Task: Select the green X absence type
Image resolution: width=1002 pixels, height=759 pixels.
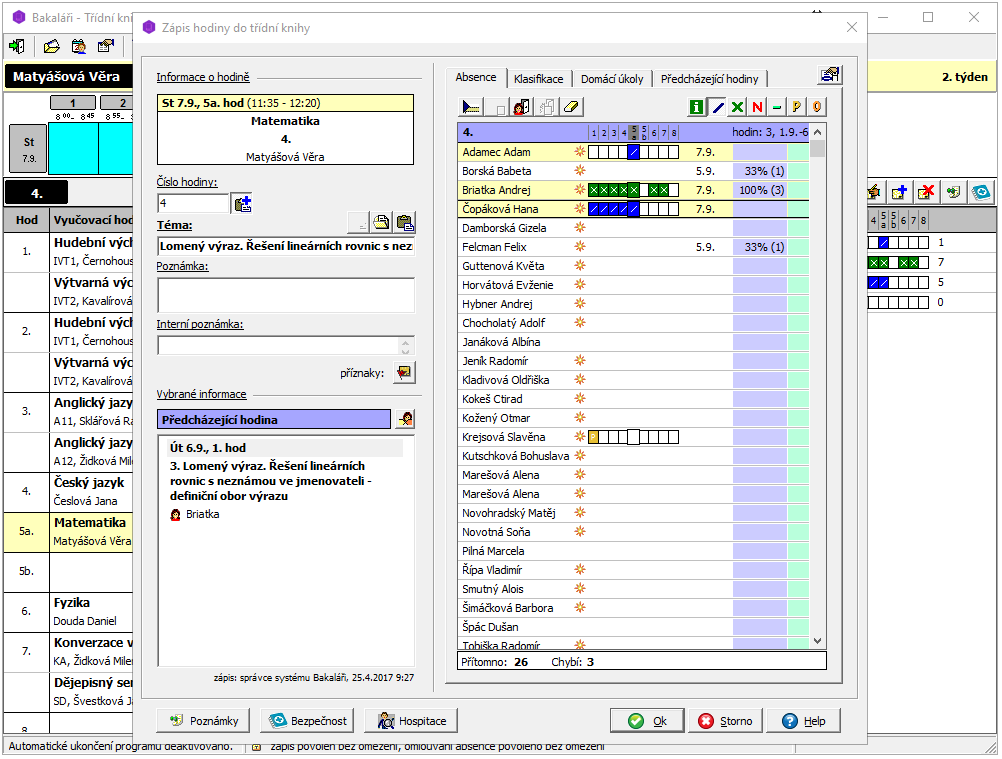Action: coord(738,107)
